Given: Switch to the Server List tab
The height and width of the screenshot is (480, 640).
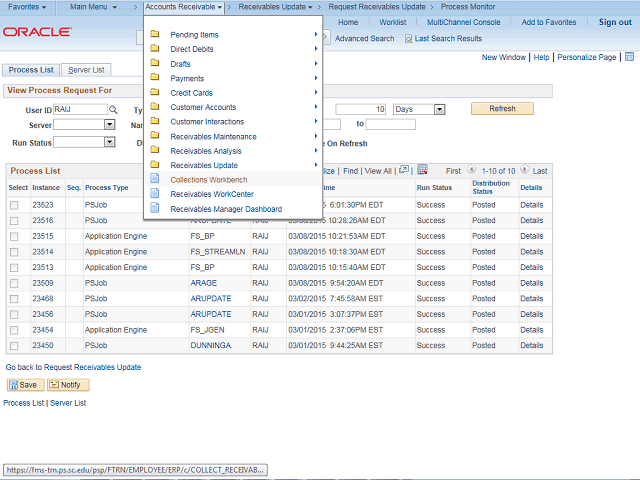Looking at the screenshot, I should (86, 70).
